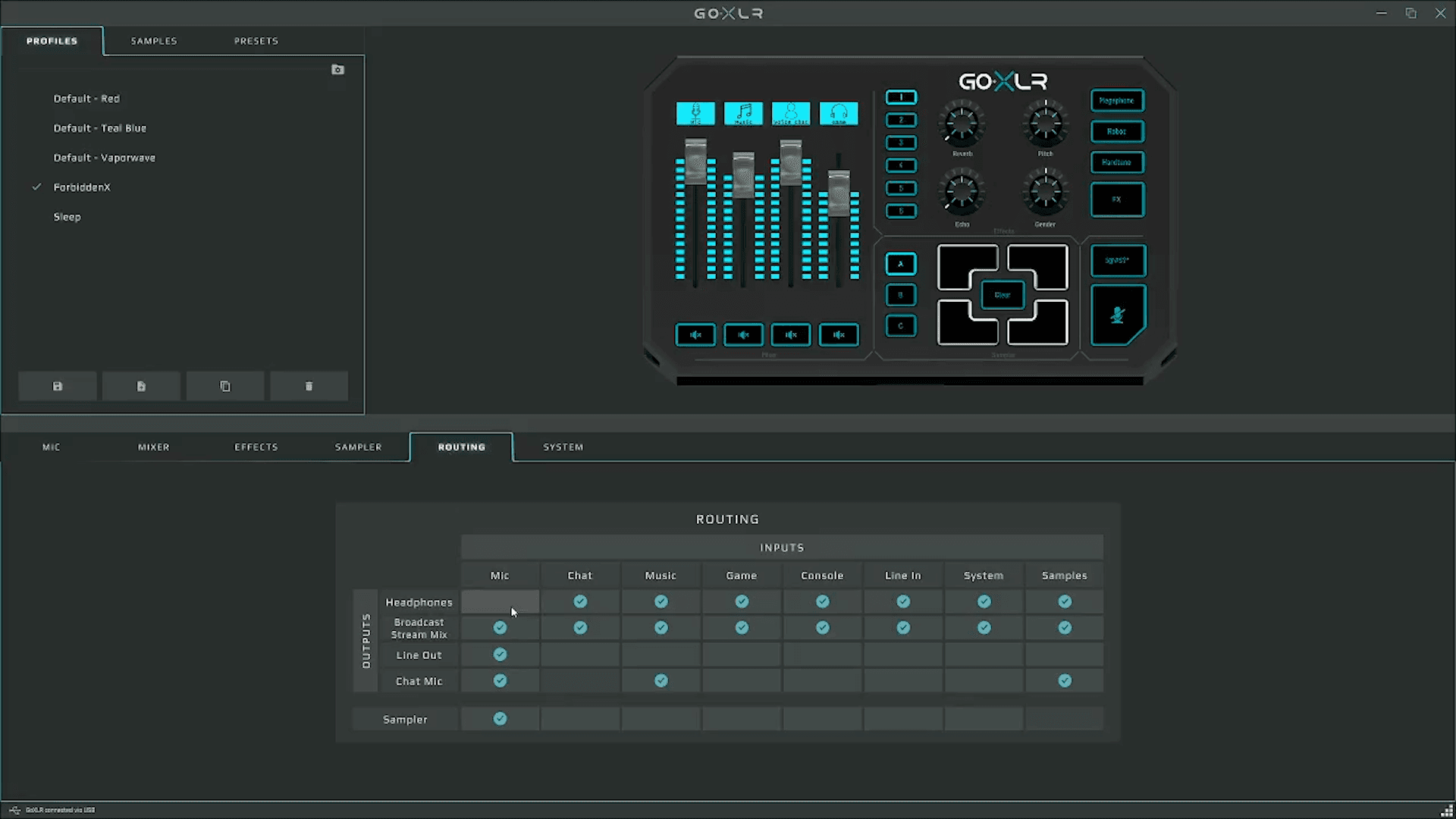Load the Default - Vaporwave profile

coord(105,158)
